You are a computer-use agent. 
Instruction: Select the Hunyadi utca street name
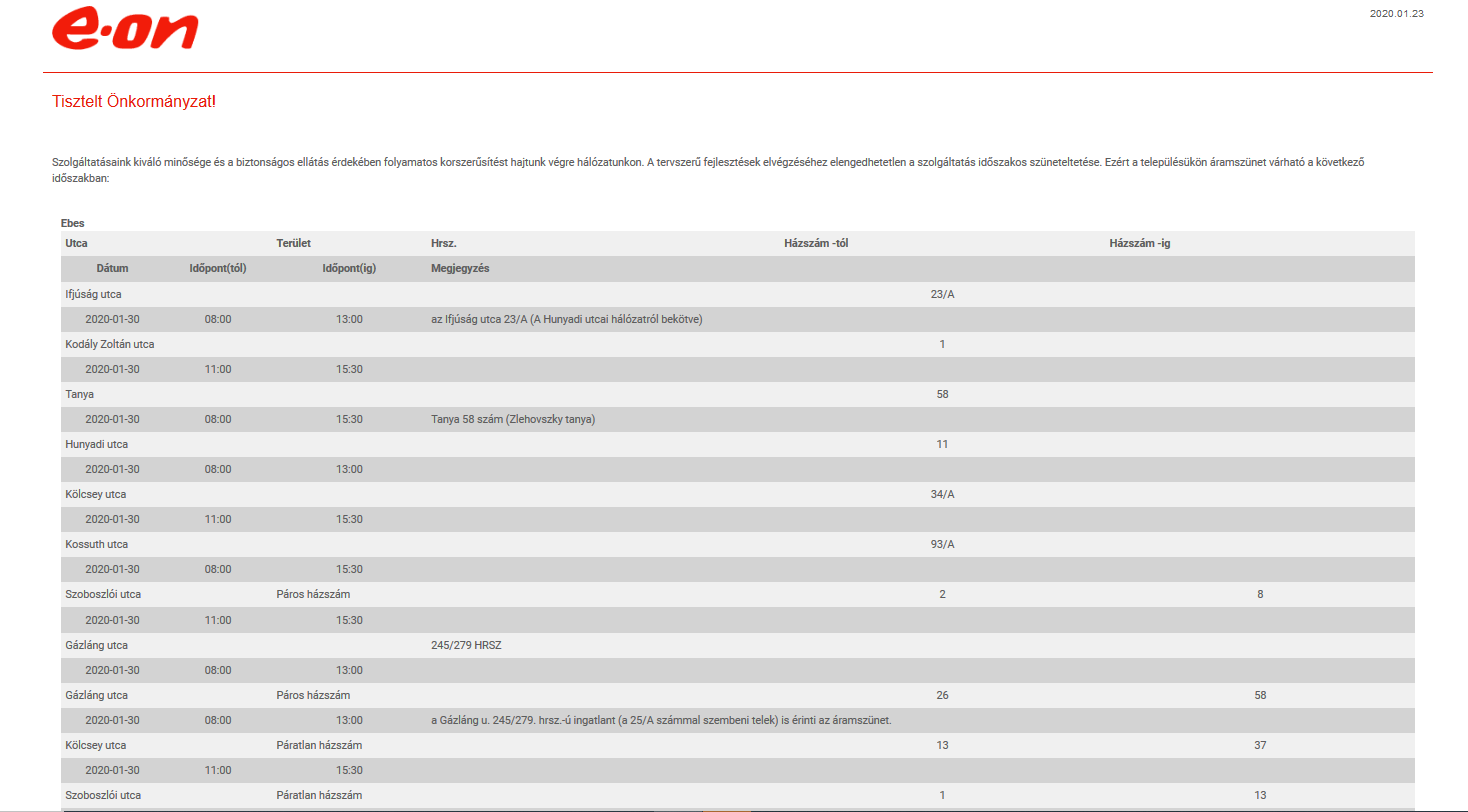[x=97, y=444]
